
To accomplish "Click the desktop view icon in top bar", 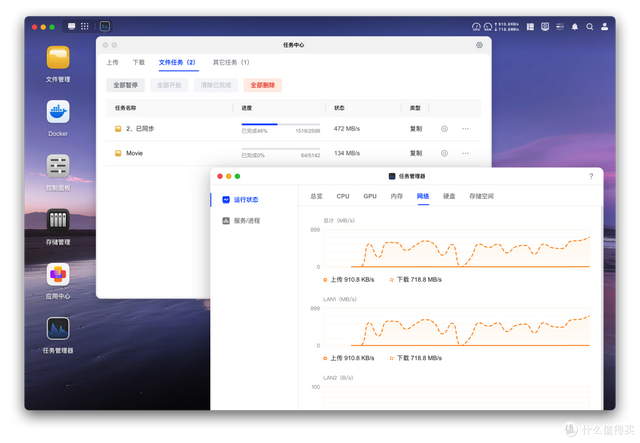I will tap(71, 27).
